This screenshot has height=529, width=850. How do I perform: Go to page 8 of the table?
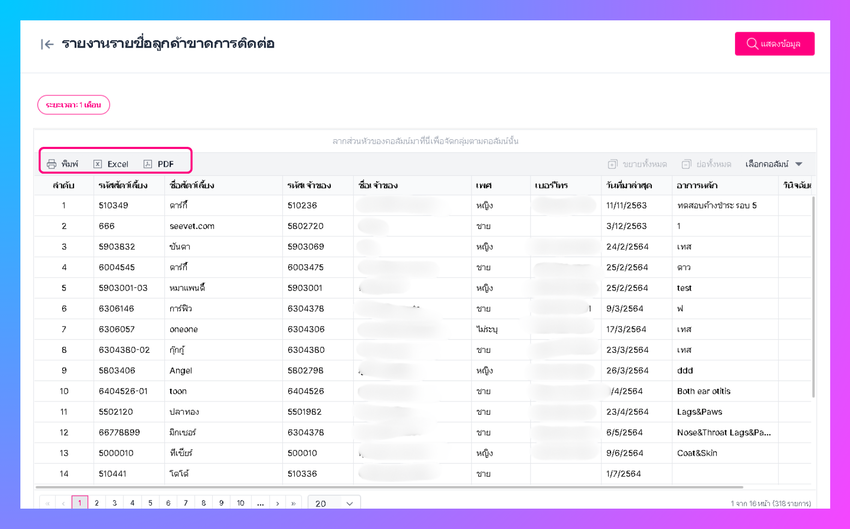203,503
